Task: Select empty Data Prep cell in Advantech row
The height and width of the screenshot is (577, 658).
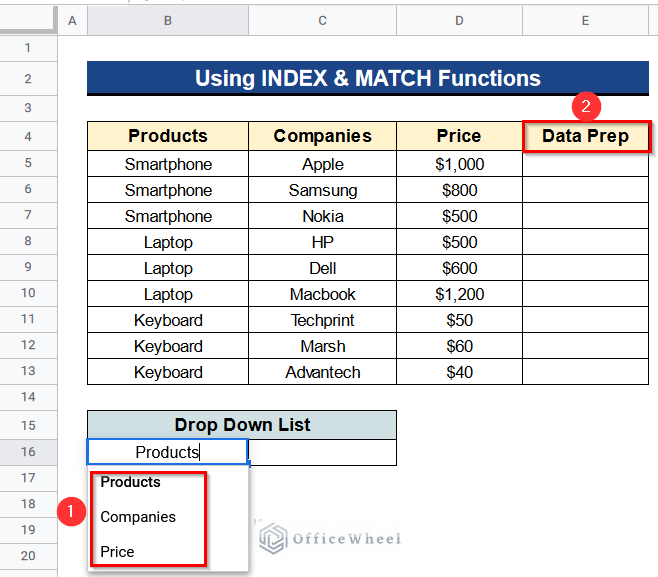Action: (x=585, y=372)
